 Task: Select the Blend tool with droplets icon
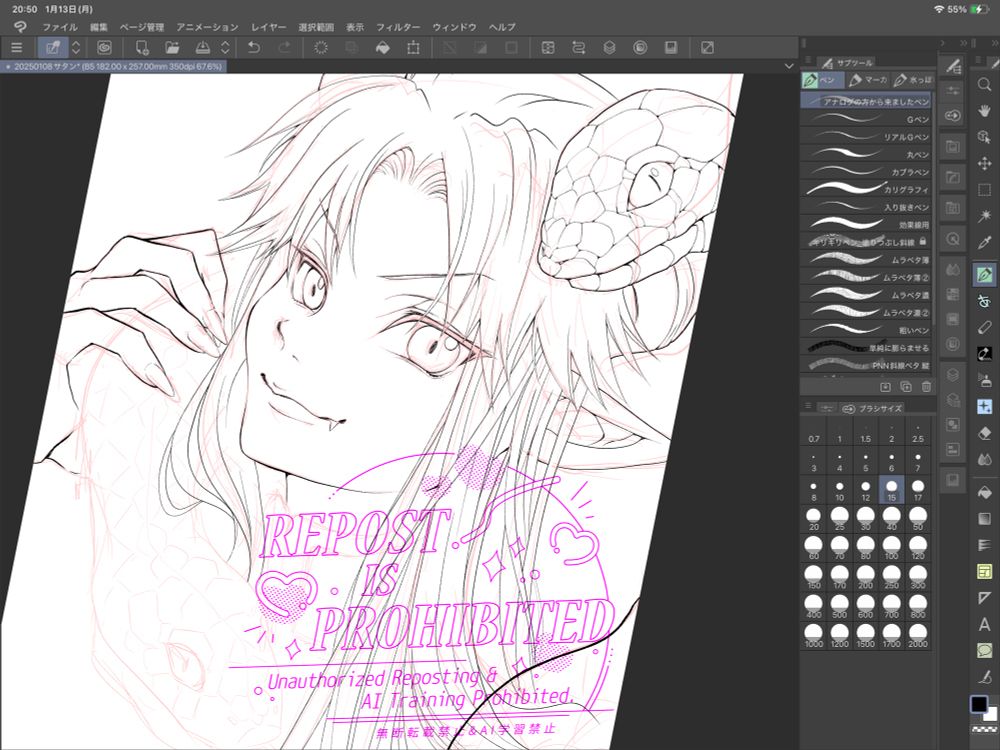[x=985, y=459]
